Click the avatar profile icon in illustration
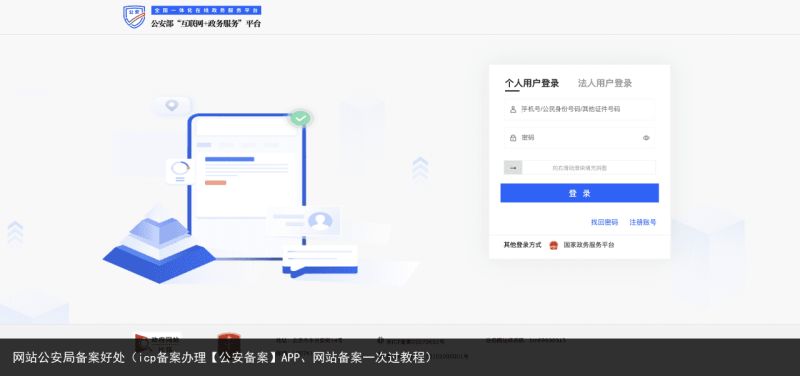800x376 pixels. (320, 221)
